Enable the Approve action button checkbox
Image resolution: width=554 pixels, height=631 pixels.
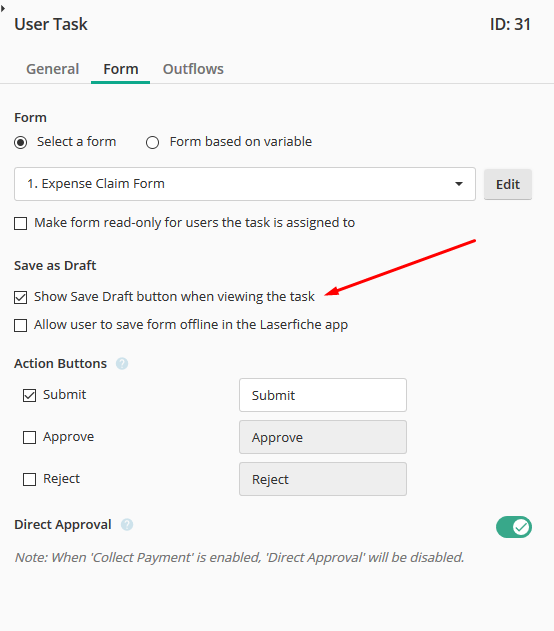pos(29,437)
